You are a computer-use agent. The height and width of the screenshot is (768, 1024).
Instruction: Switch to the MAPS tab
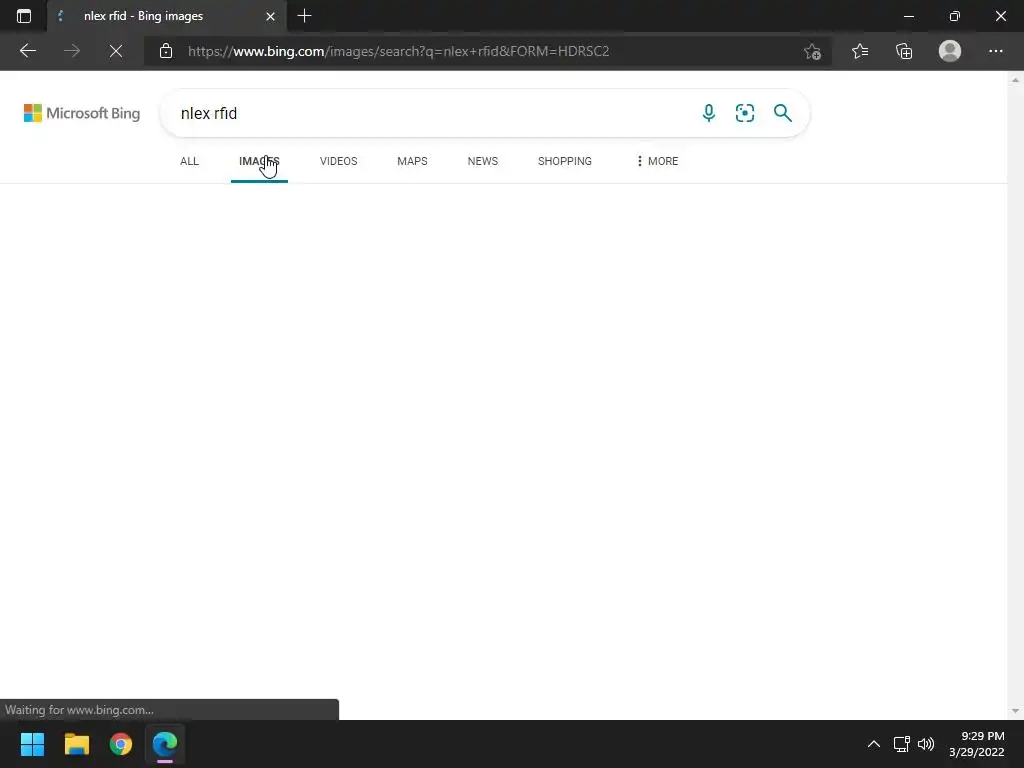(412, 161)
